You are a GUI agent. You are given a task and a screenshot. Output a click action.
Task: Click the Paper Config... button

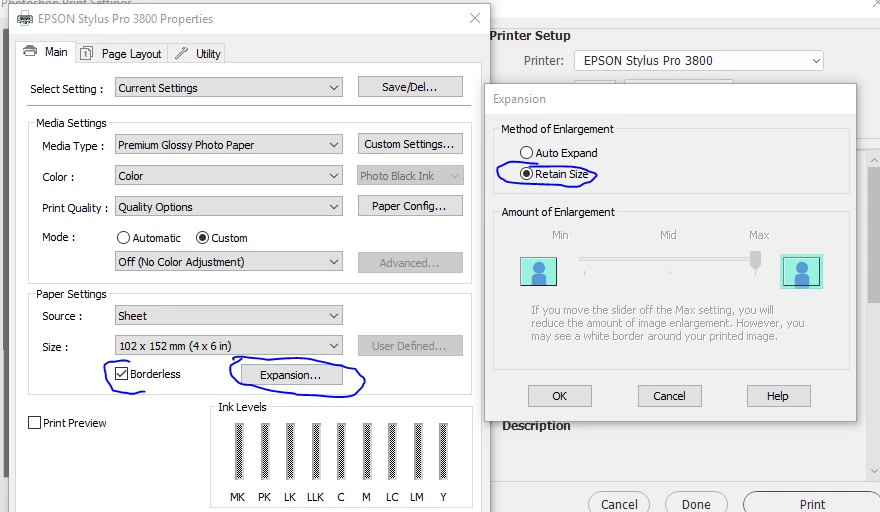pyautogui.click(x=410, y=206)
